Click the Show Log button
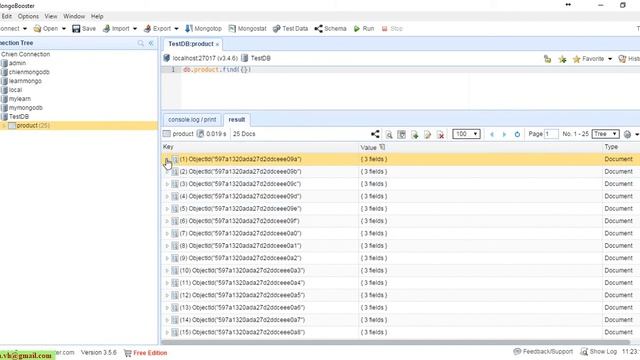Viewport: 640px width, 360px height. tap(599, 351)
